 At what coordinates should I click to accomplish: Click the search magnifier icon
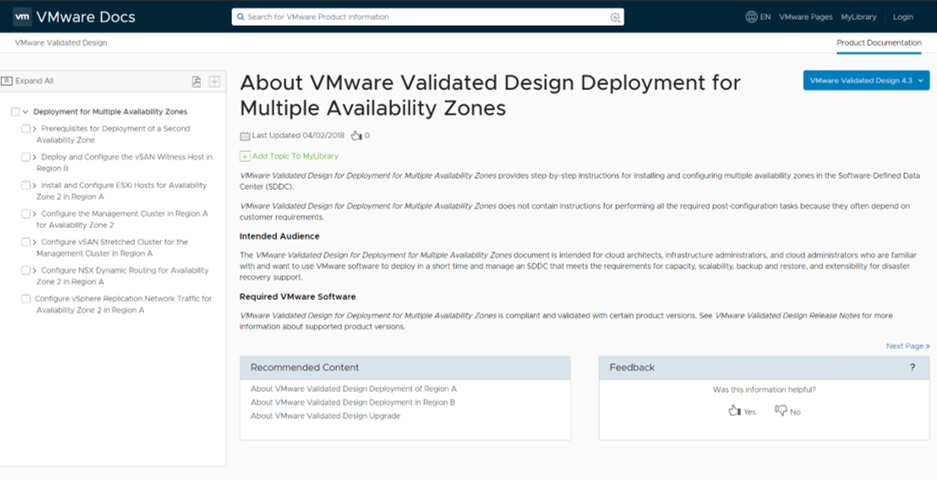click(240, 17)
